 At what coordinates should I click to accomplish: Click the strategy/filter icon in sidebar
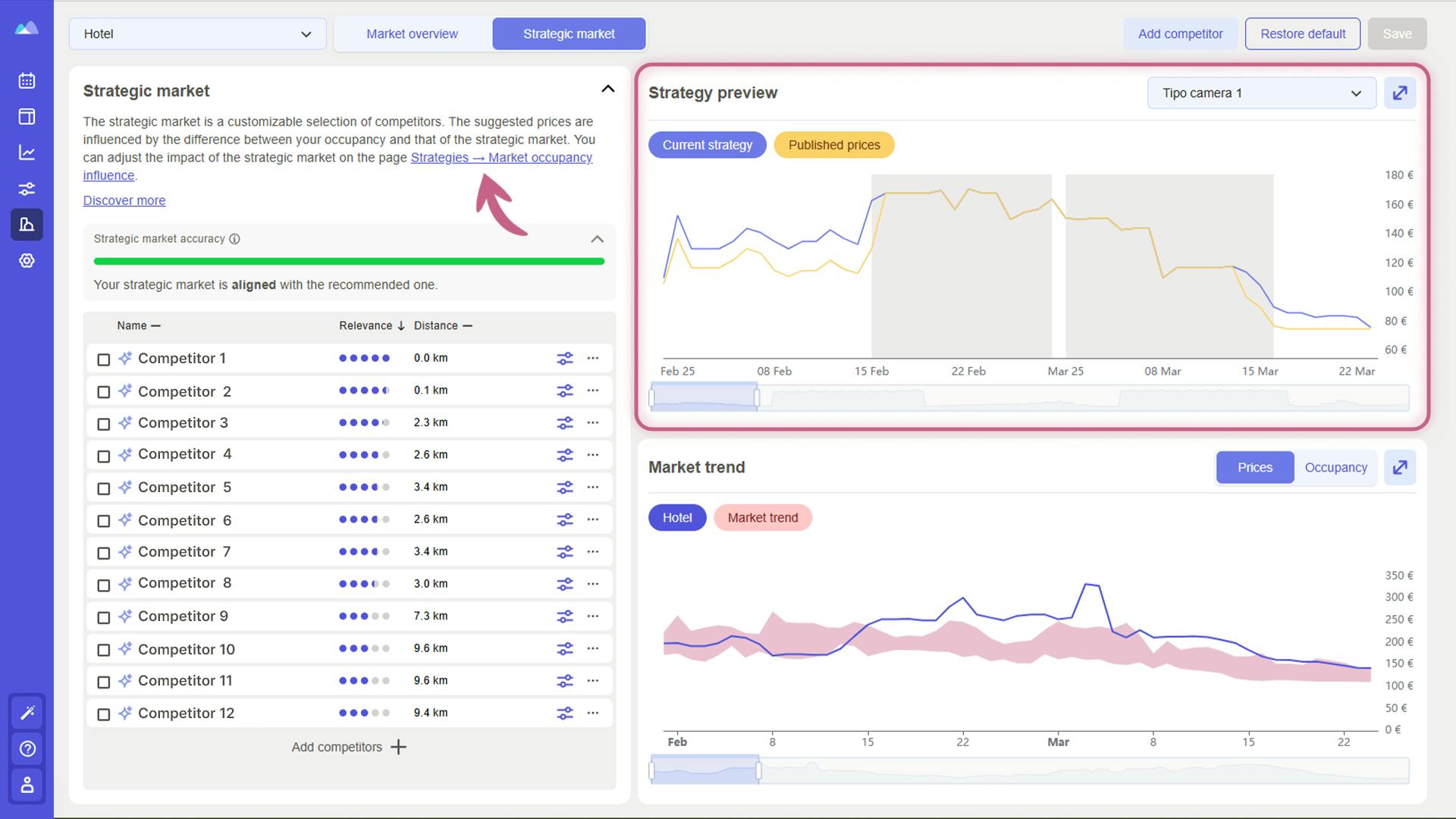click(x=27, y=188)
